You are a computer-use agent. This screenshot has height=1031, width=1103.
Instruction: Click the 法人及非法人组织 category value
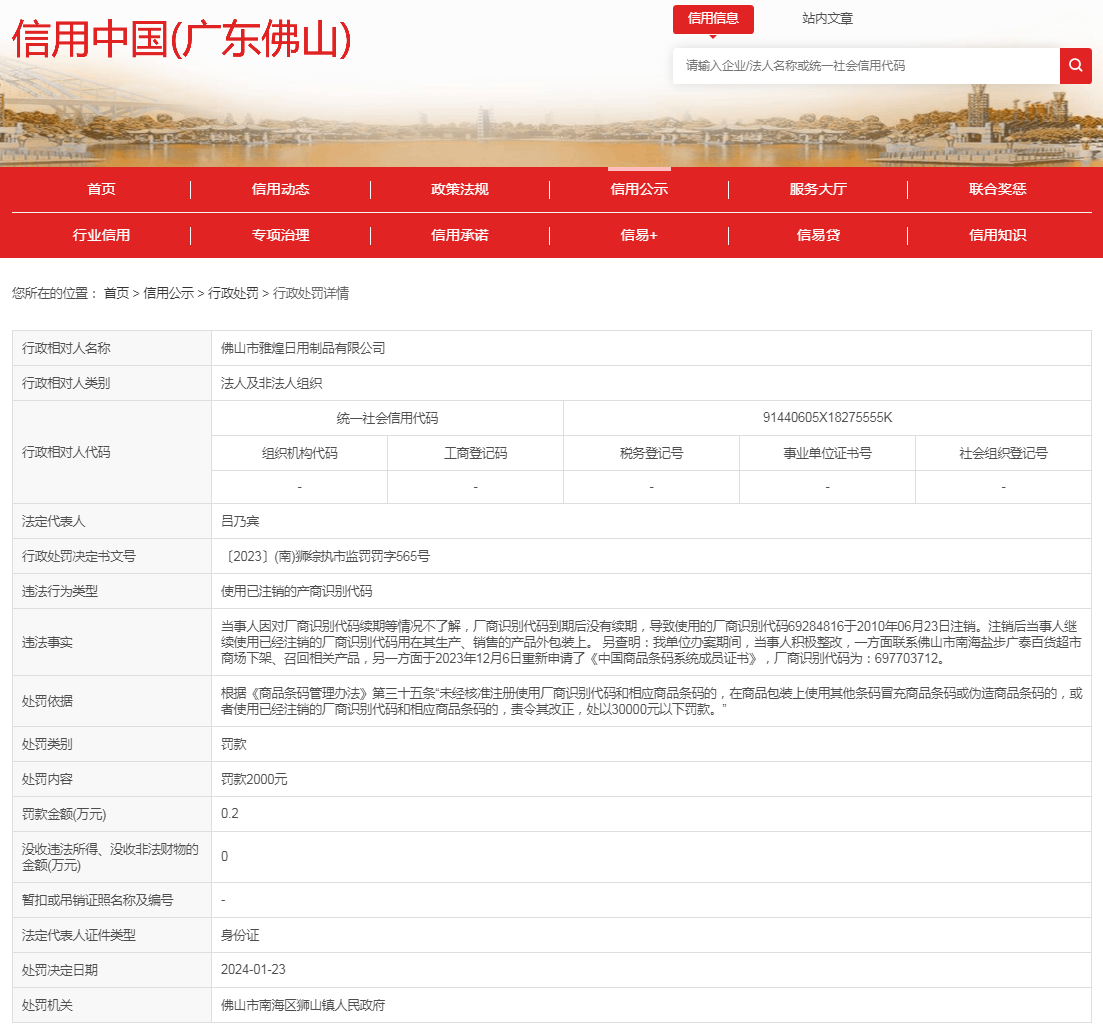(272, 383)
